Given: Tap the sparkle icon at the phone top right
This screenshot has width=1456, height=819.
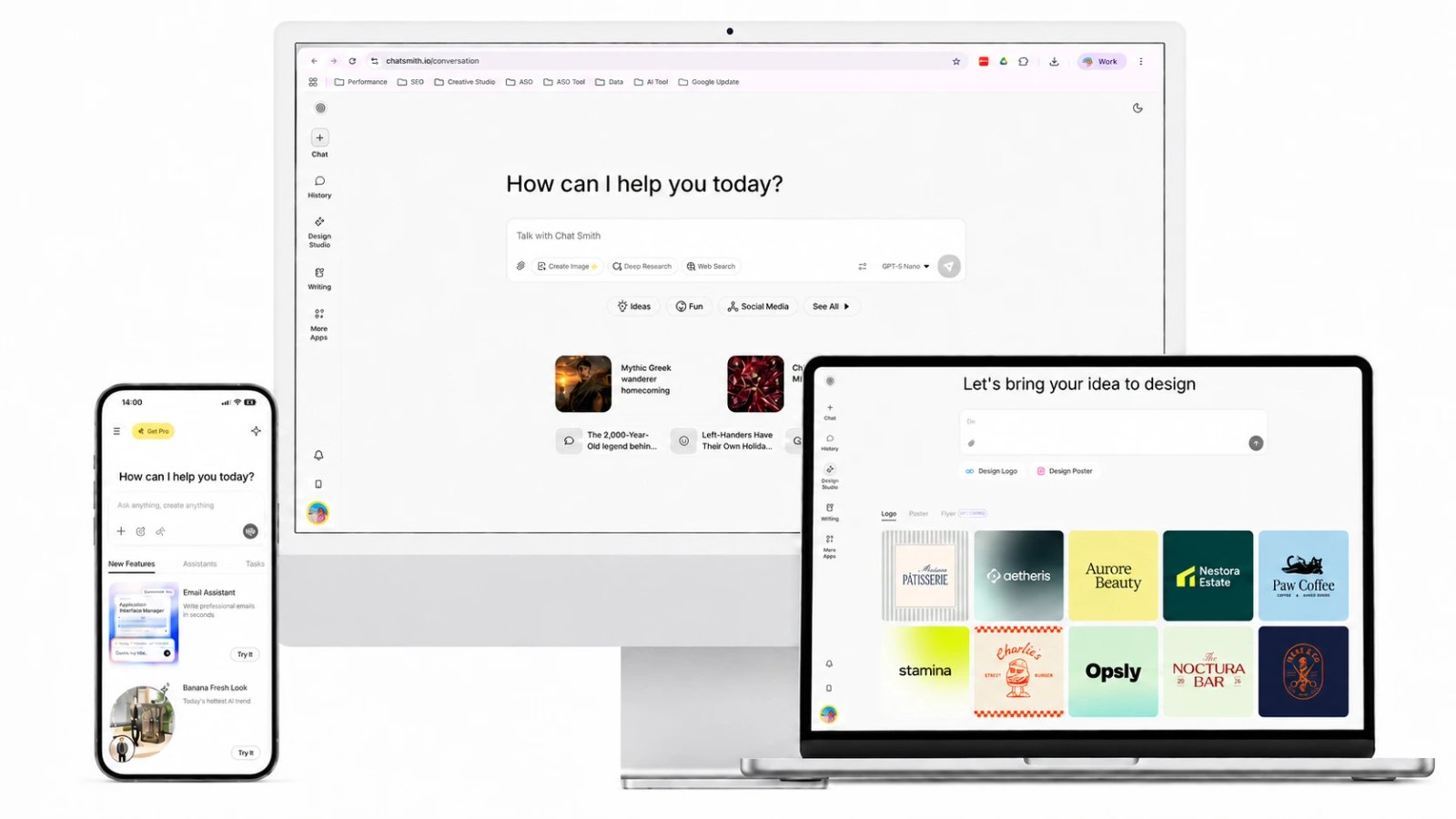Looking at the screenshot, I should point(256,430).
